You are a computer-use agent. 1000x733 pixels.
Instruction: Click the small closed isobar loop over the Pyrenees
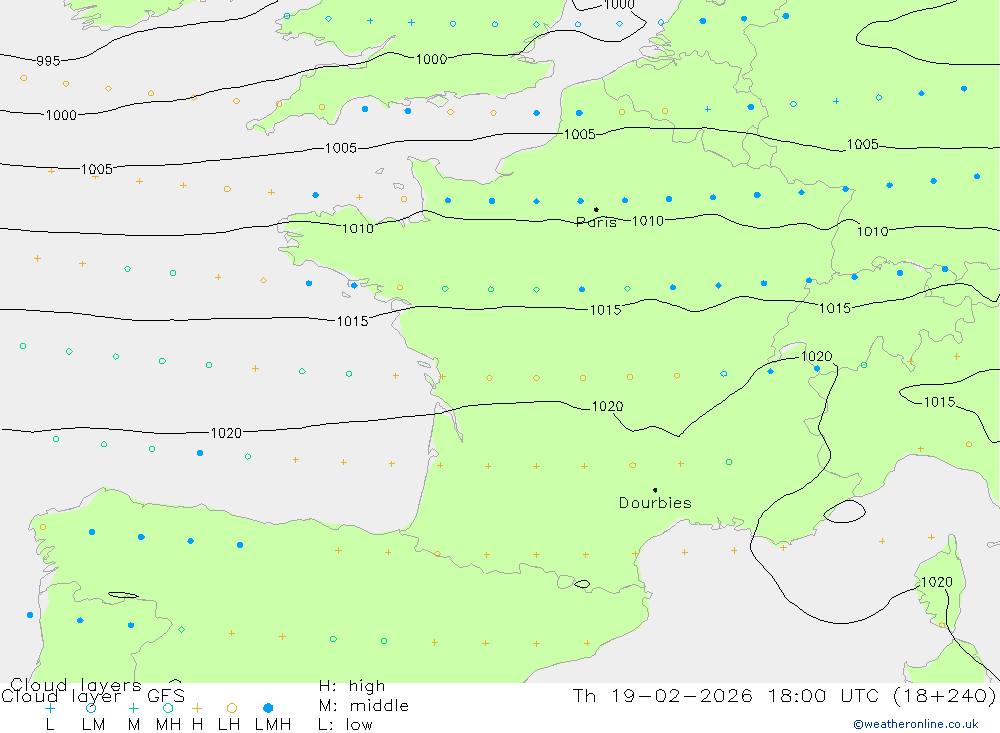click(x=582, y=584)
